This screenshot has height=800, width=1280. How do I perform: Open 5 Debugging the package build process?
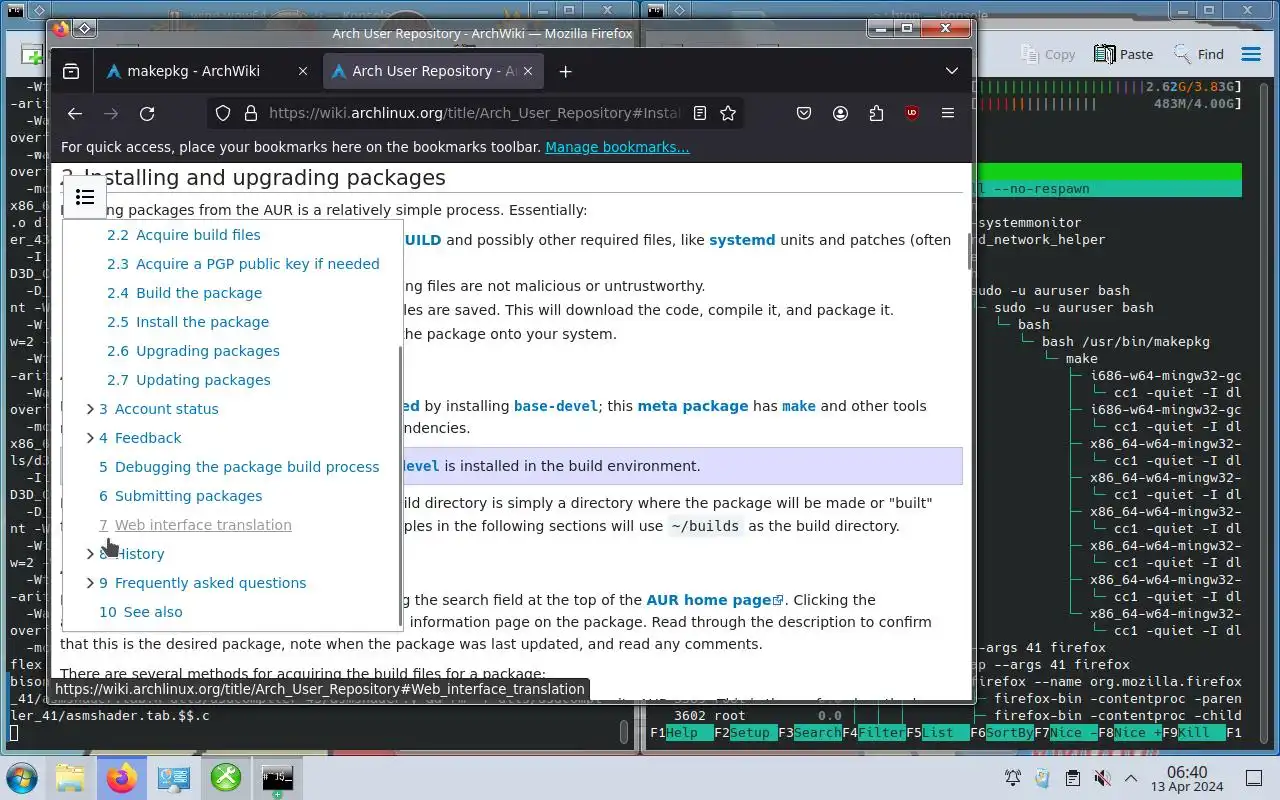pyautogui.click(x=239, y=467)
